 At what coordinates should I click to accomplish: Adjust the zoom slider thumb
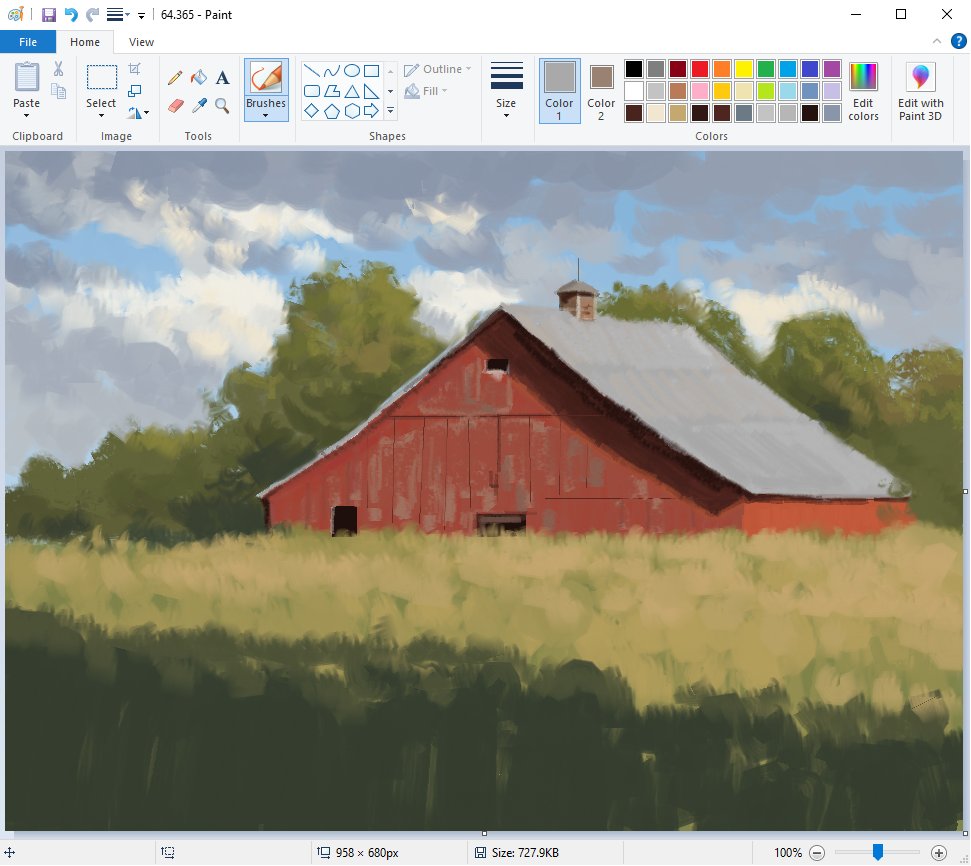click(877, 852)
